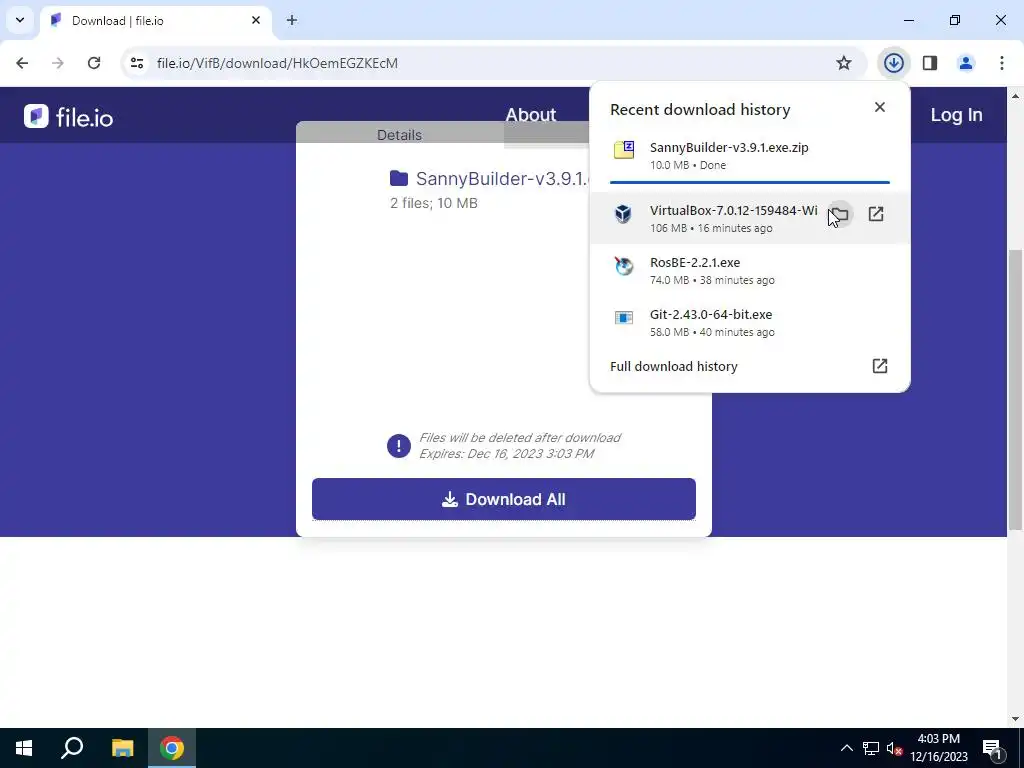Toggle the Chrome downloads toolbar icon
1024x768 pixels.
click(893, 63)
